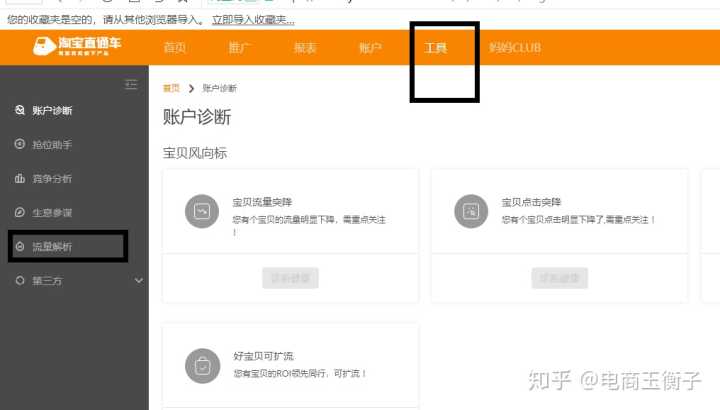Click the 宝贝点击突降 card title

[531, 202]
